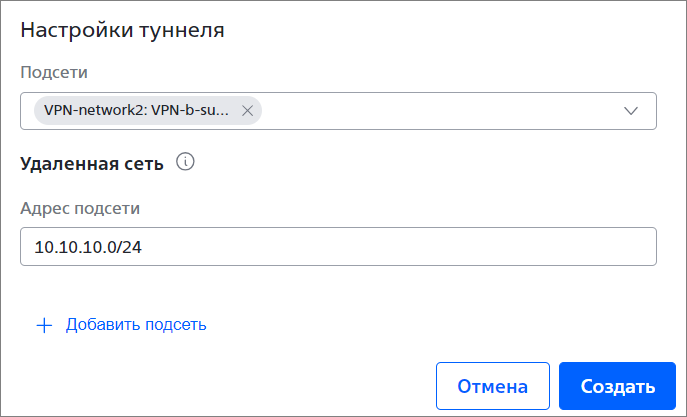Image resolution: width=687 pixels, height=417 pixels.
Task: Click the Подсети field label
Action: (x=54, y=72)
